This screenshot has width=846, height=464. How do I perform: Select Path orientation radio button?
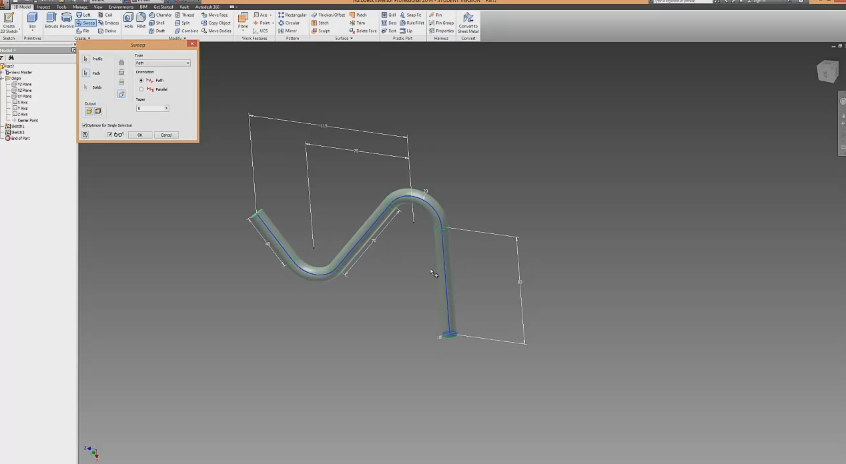pyautogui.click(x=141, y=80)
